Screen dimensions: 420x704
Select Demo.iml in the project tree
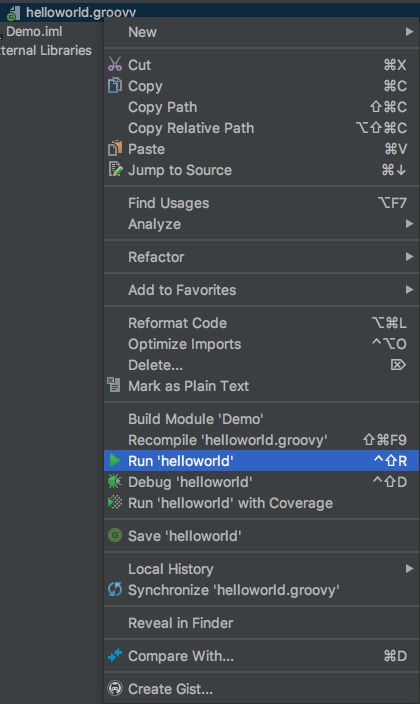34,31
